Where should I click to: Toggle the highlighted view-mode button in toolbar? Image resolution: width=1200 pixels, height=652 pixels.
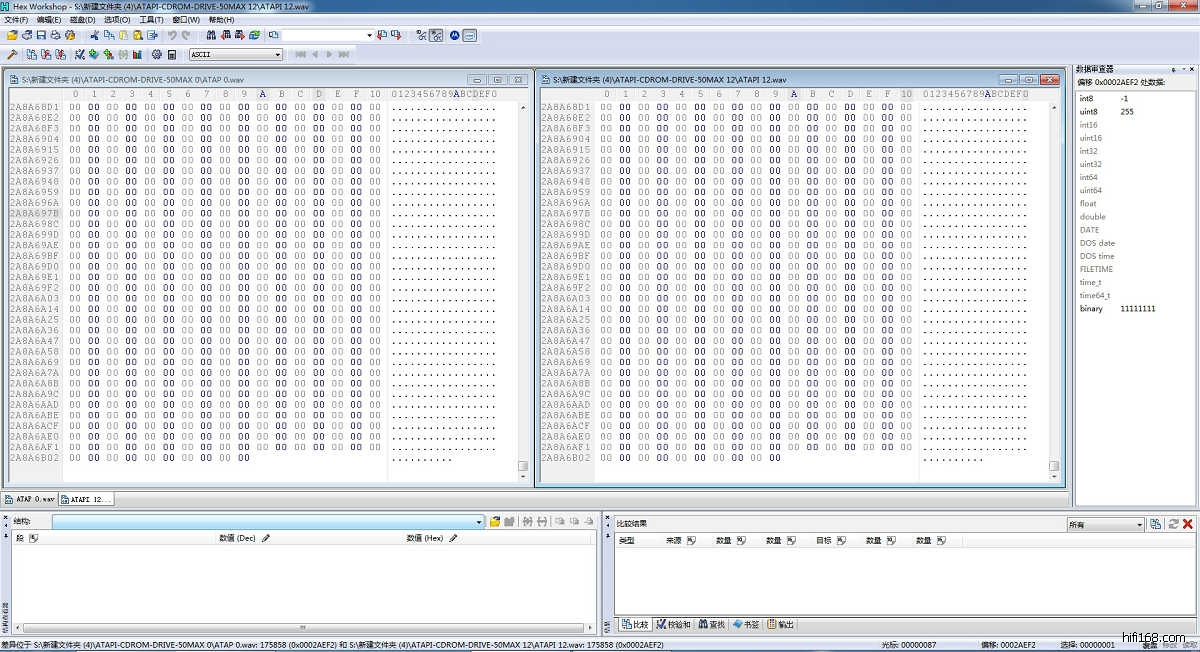(x=437, y=35)
